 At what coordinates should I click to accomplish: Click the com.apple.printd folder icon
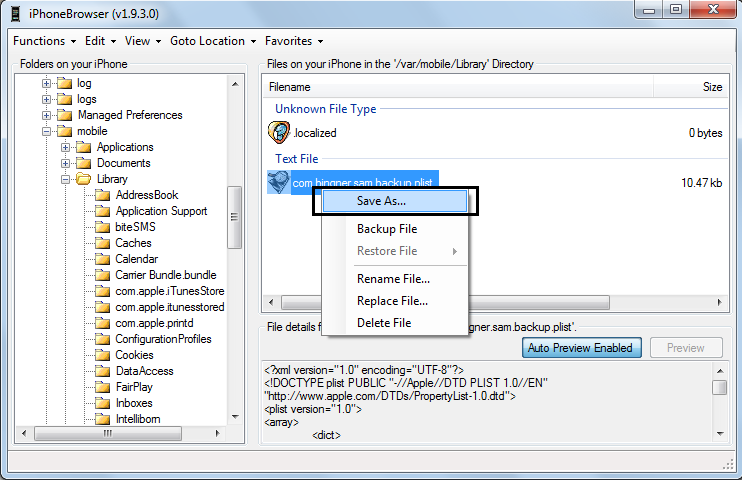102,324
